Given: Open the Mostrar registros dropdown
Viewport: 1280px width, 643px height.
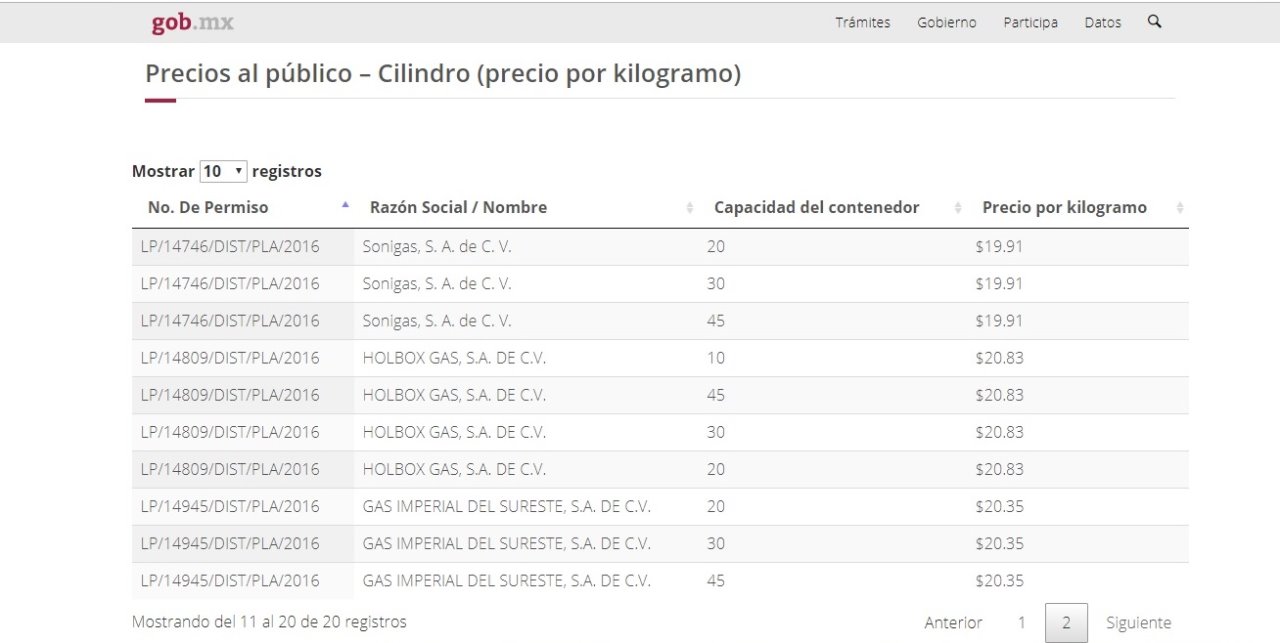Looking at the screenshot, I should tap(223, 171).
